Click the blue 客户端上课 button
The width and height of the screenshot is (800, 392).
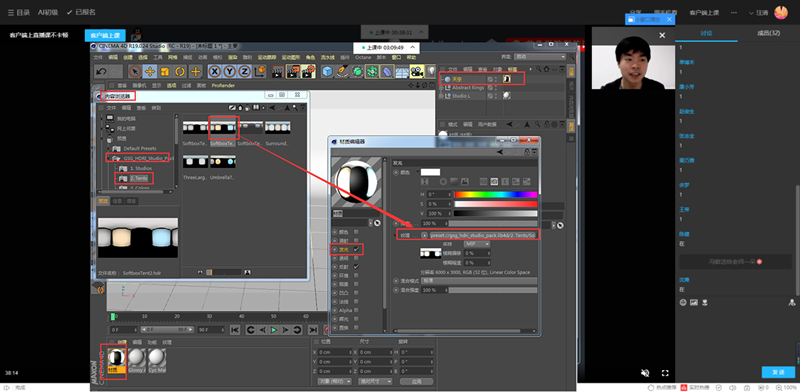coord(105,36)
